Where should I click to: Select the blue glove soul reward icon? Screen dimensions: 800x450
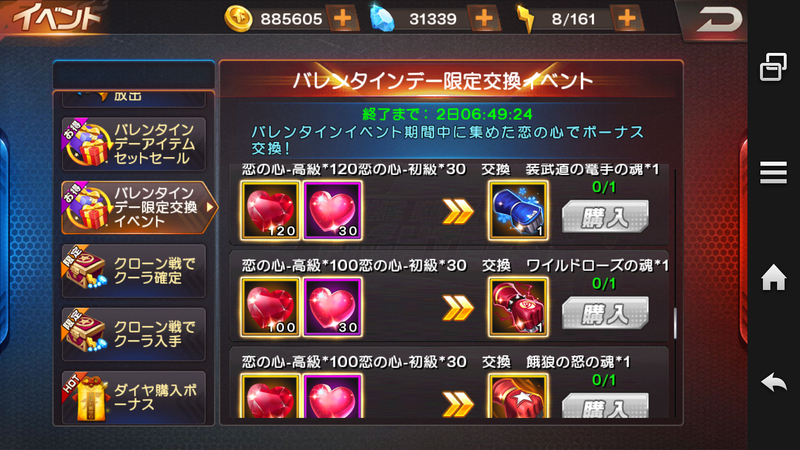[x=518, y=210]
